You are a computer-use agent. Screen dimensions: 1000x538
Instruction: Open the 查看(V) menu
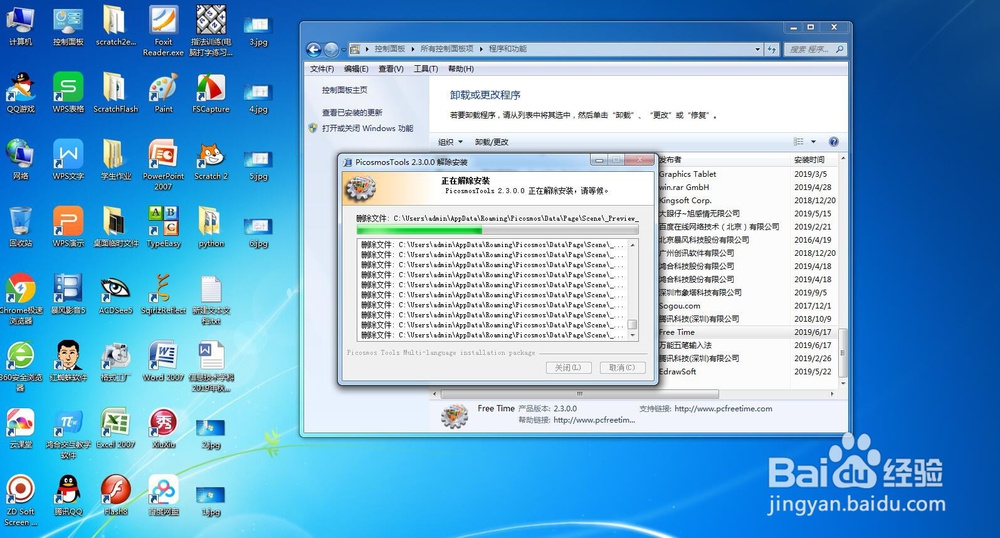click(x=390, y=69)
